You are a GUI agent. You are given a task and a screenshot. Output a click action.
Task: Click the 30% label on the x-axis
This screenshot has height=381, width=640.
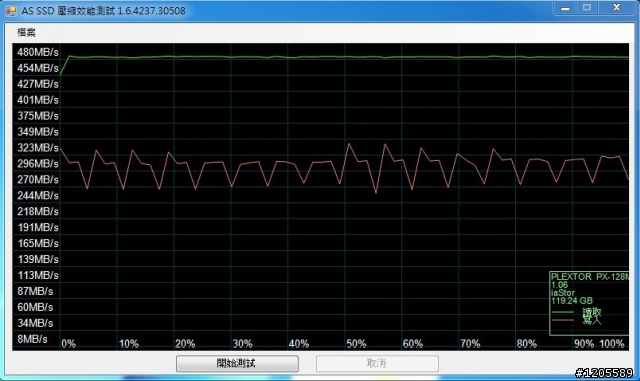point(242,344)
